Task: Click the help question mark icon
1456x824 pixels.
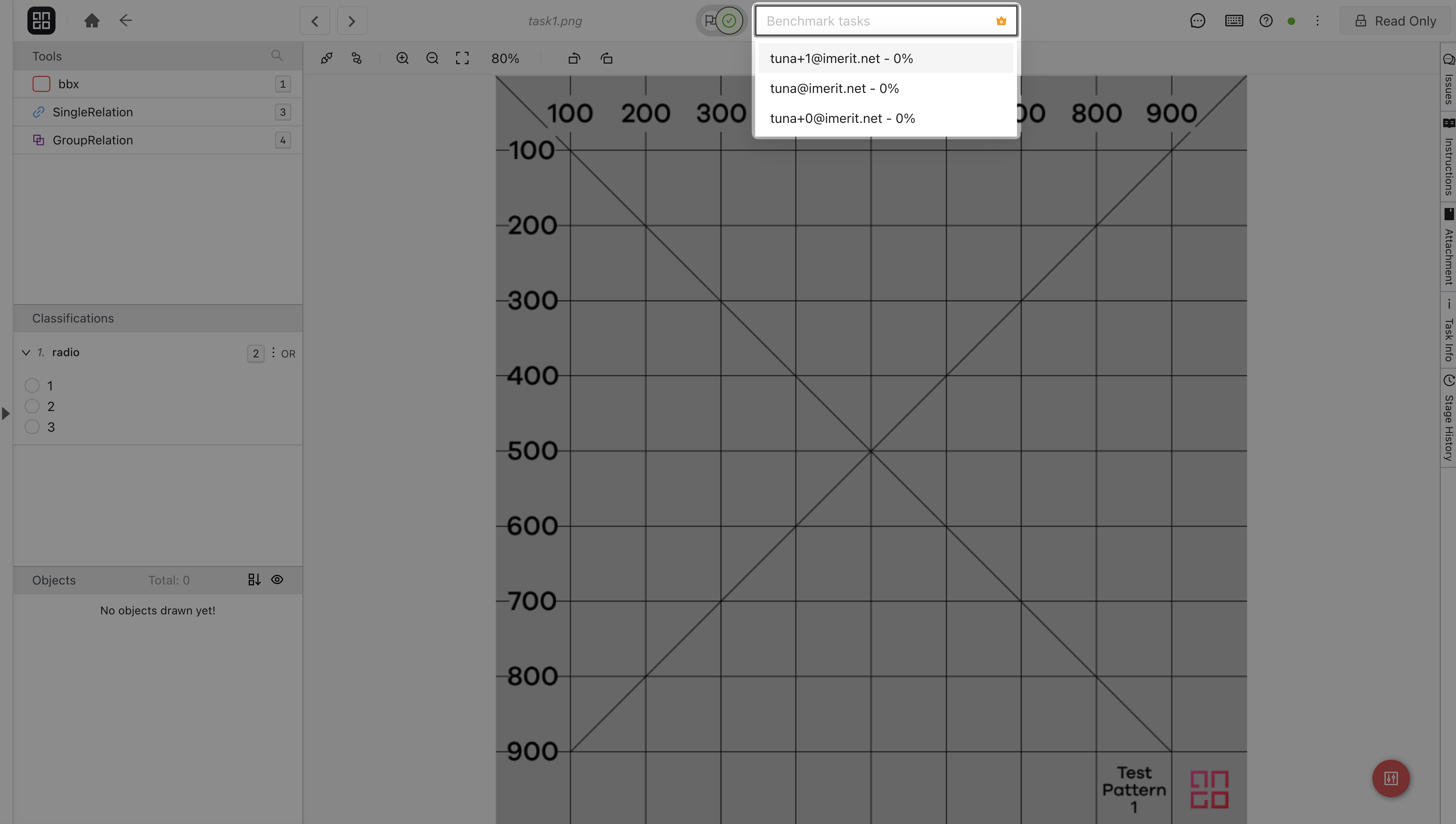Action: (x=1266, y=21)
